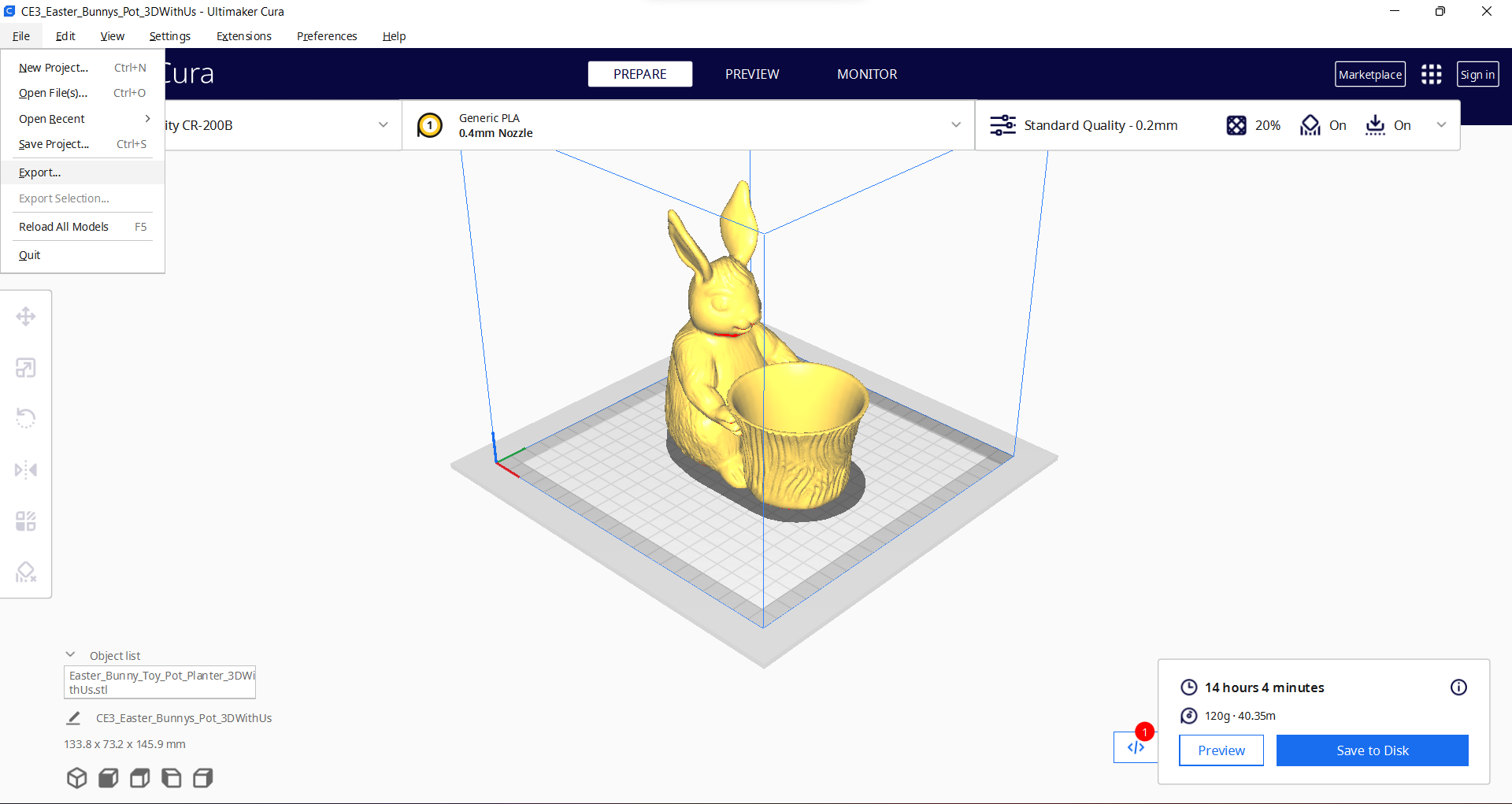Click the support On icon
This screenshot has width=1512, height=804.
click(x=1310, y=125)
